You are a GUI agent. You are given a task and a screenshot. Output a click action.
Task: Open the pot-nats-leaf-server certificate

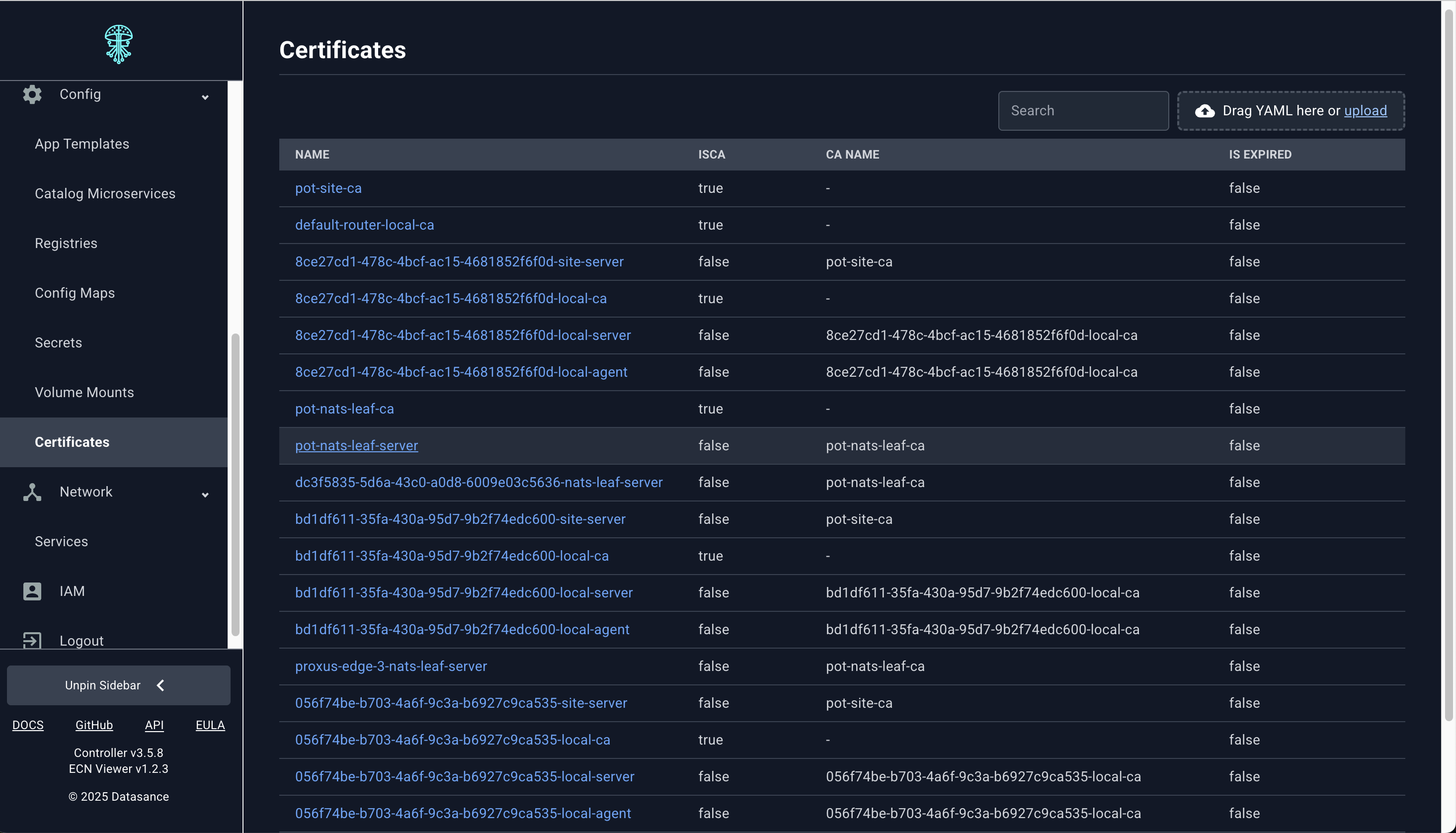tap(356, 446)
